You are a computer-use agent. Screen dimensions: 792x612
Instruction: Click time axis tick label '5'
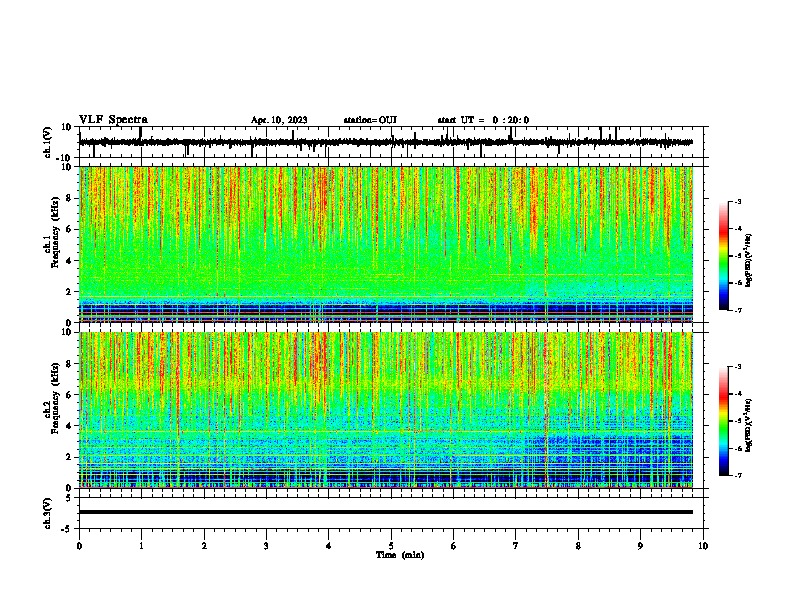(391, 545)
